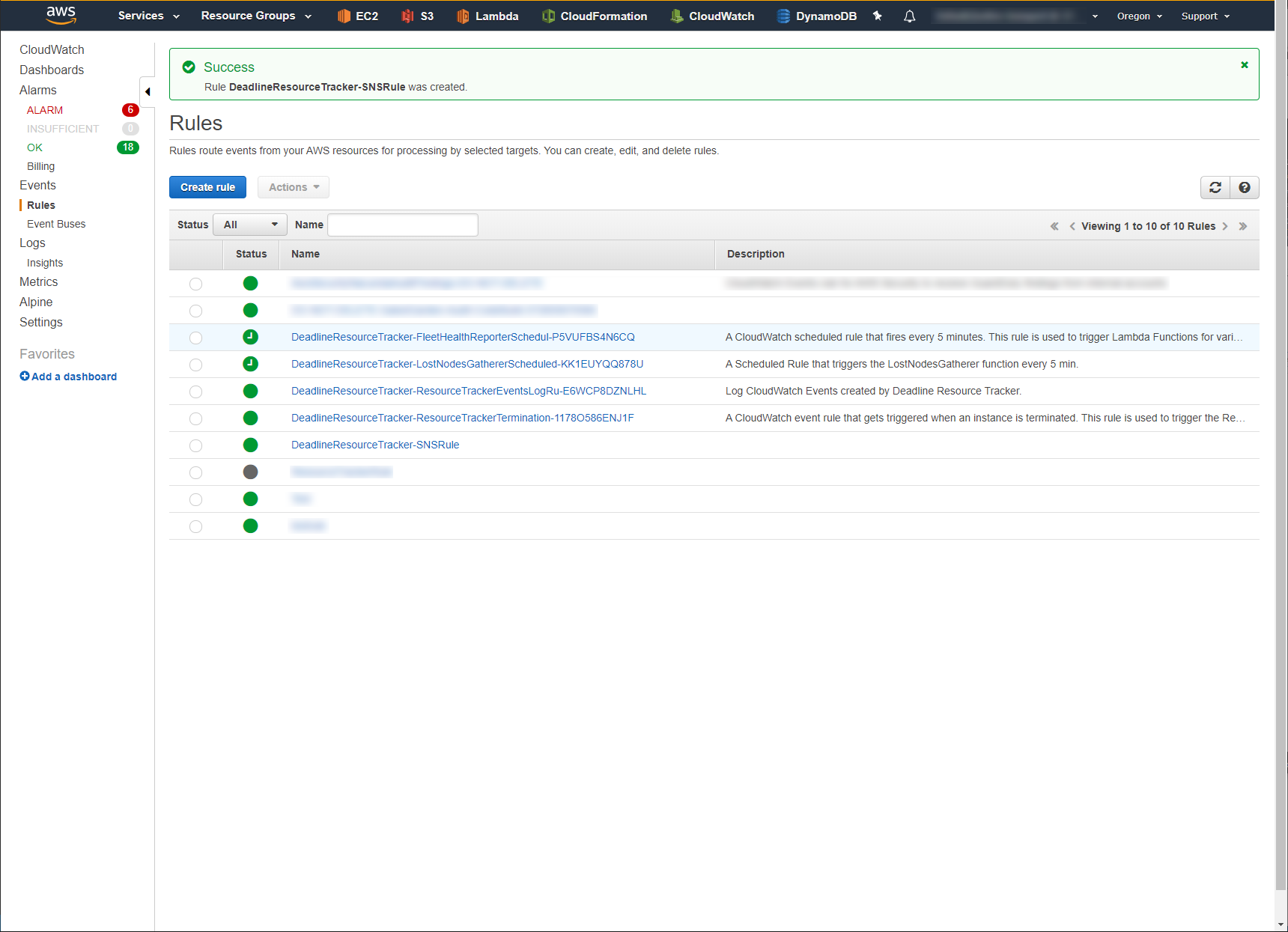This screenshot has width=1288, height=932.
Task: Click the refresh rules icon button
Action: coord(1215,187)
